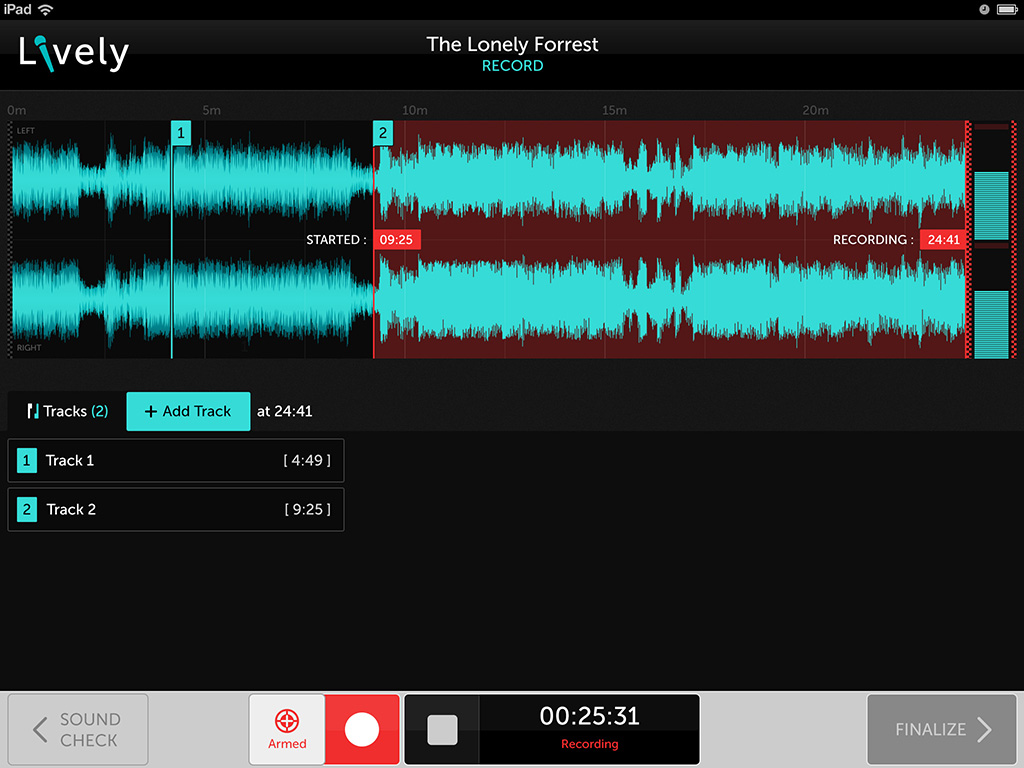The width and height of the screenshot is (1024, 768).
Task: Click the Finalize button
Action: (942, 730)
